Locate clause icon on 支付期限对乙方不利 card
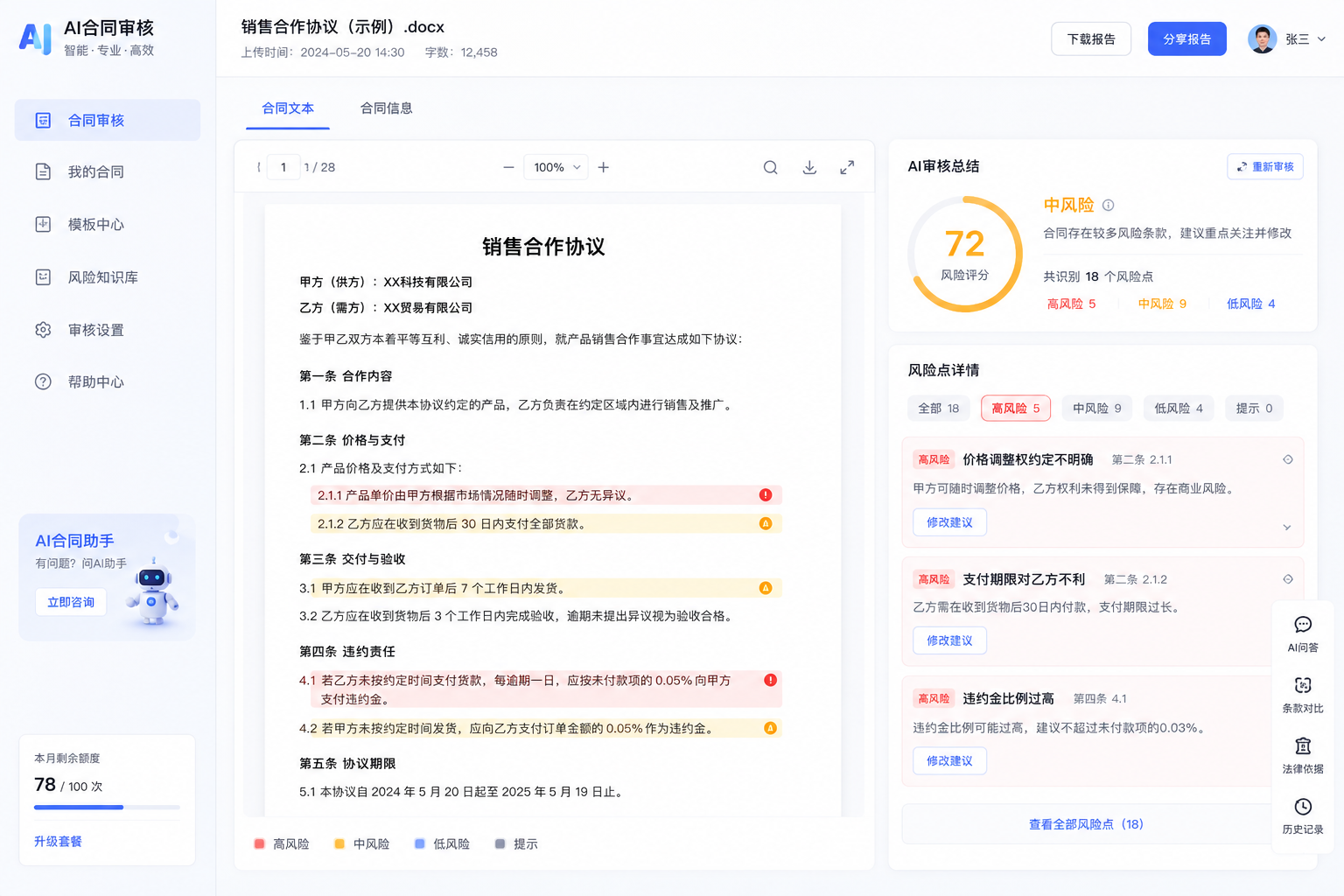 tap(1288, 579)
